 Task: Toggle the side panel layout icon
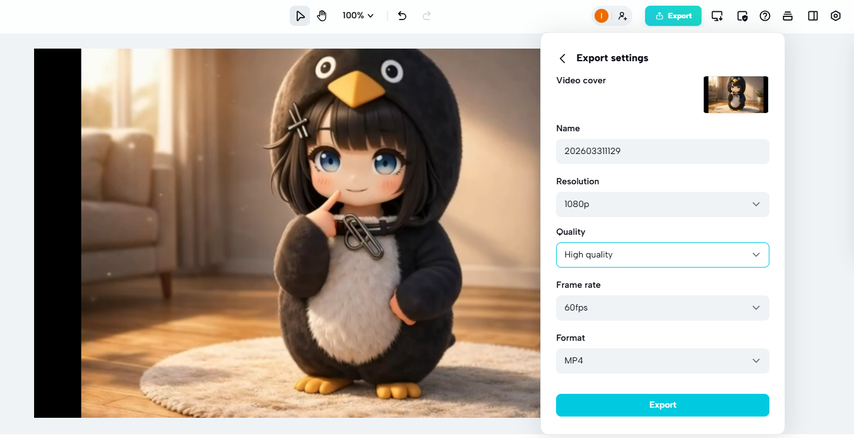[x=813, y=16]
